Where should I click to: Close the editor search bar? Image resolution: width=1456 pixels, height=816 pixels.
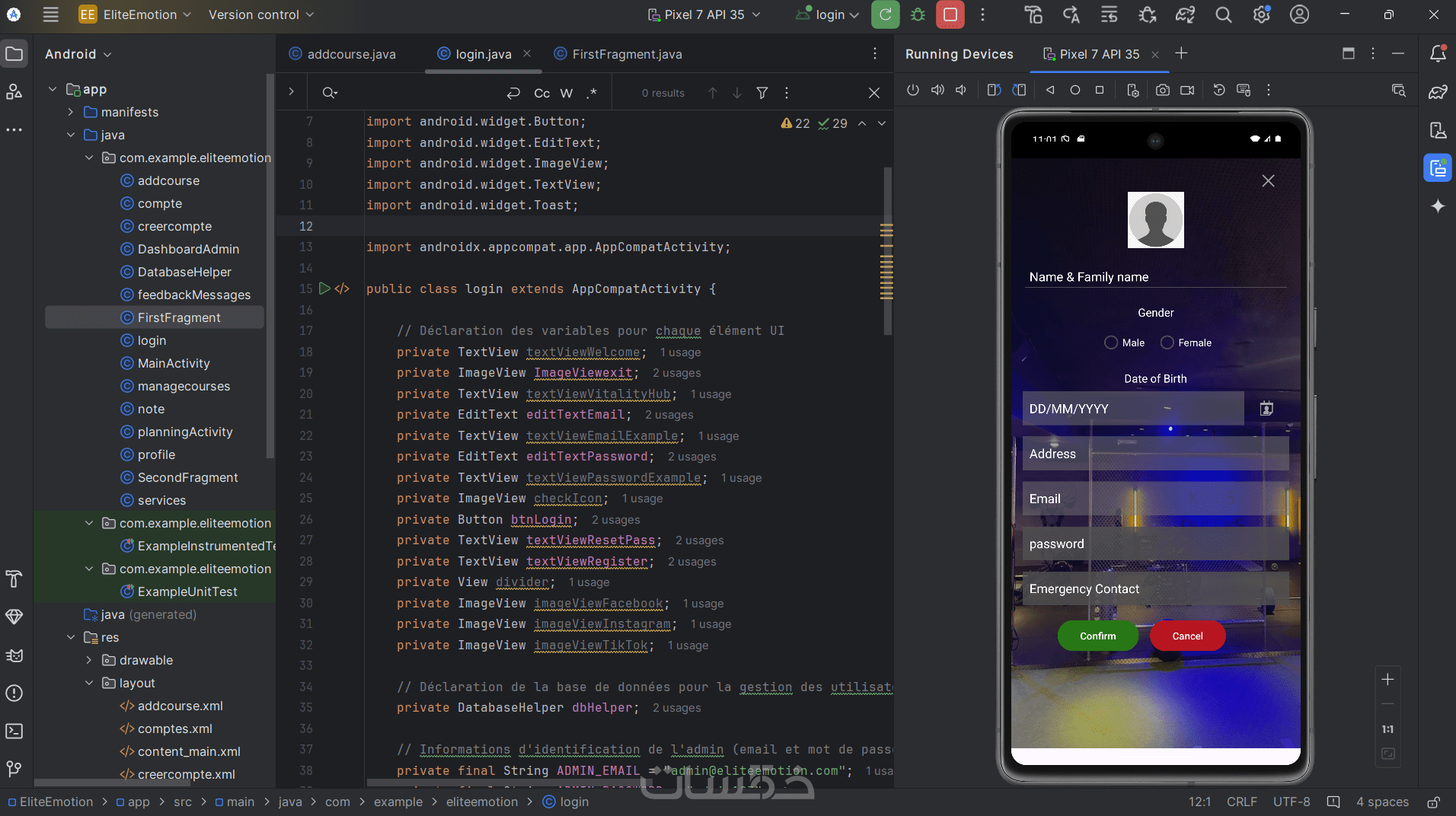874,93
